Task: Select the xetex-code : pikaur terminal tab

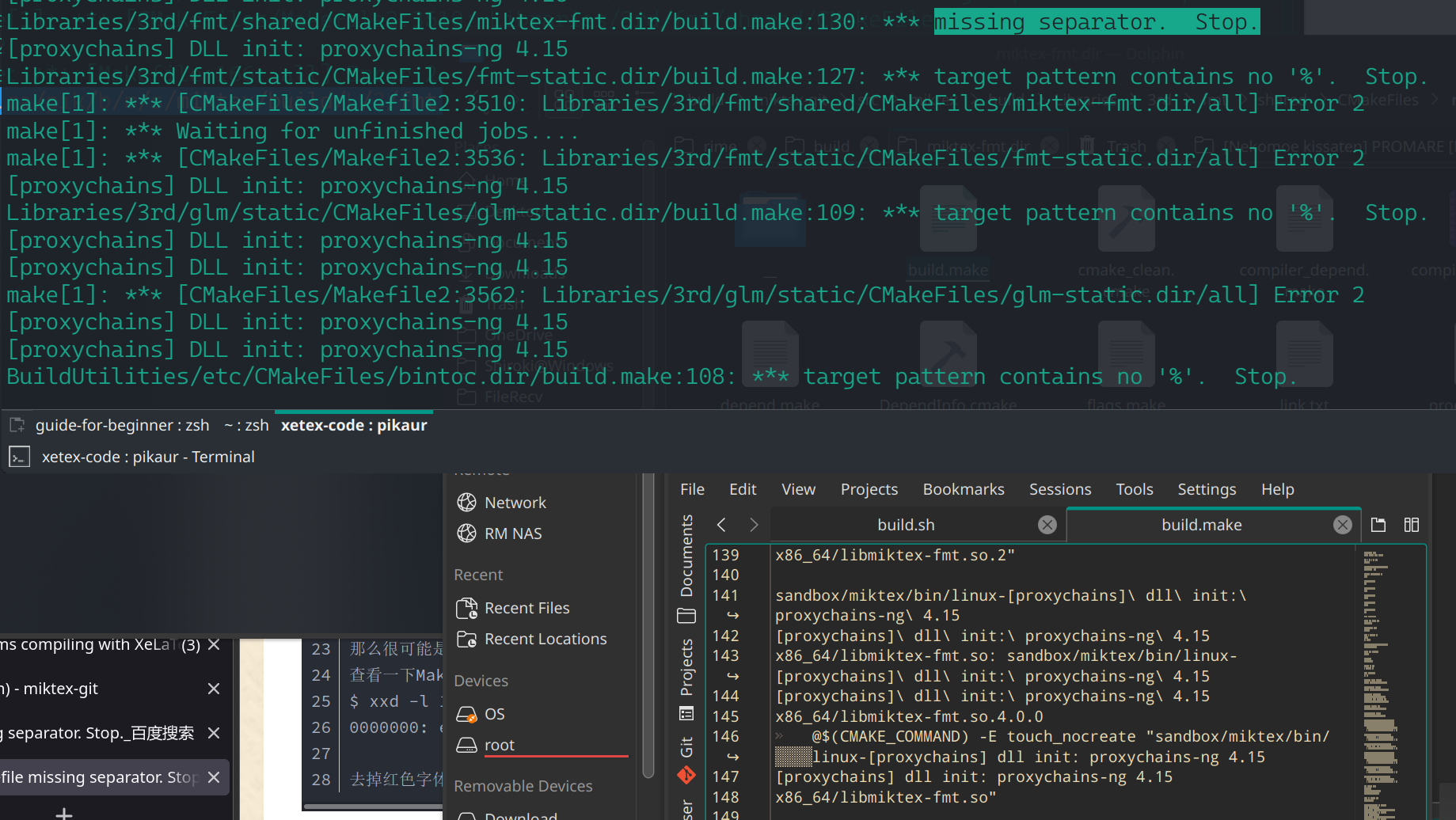Action: 354,425
